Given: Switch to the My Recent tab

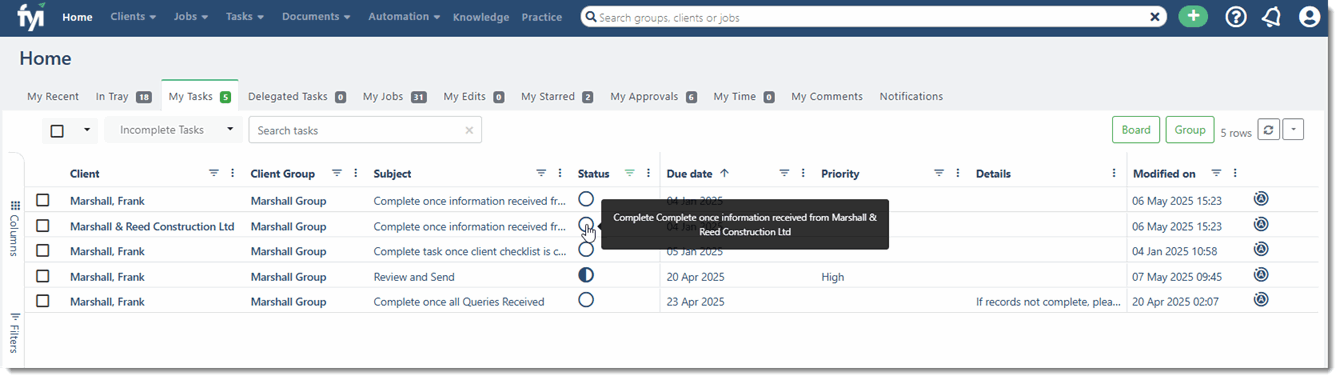Looking at the screenshot, I should pyautogui.click(x=53, y=97).
